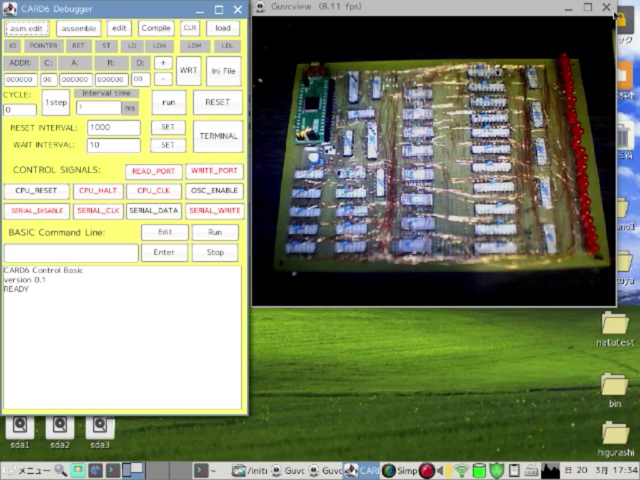Open the clipboard manager tray icon
Viewport: 640px width, 480px height.
[514, 471]
